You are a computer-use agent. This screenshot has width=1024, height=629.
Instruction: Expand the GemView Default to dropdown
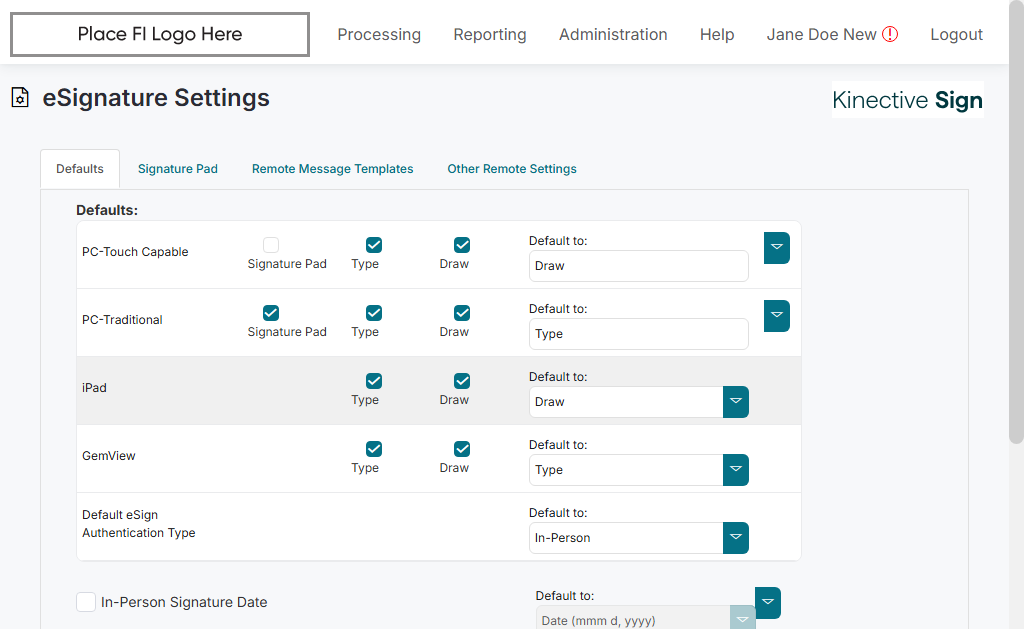pyautogui.click(x=736, y=470)
